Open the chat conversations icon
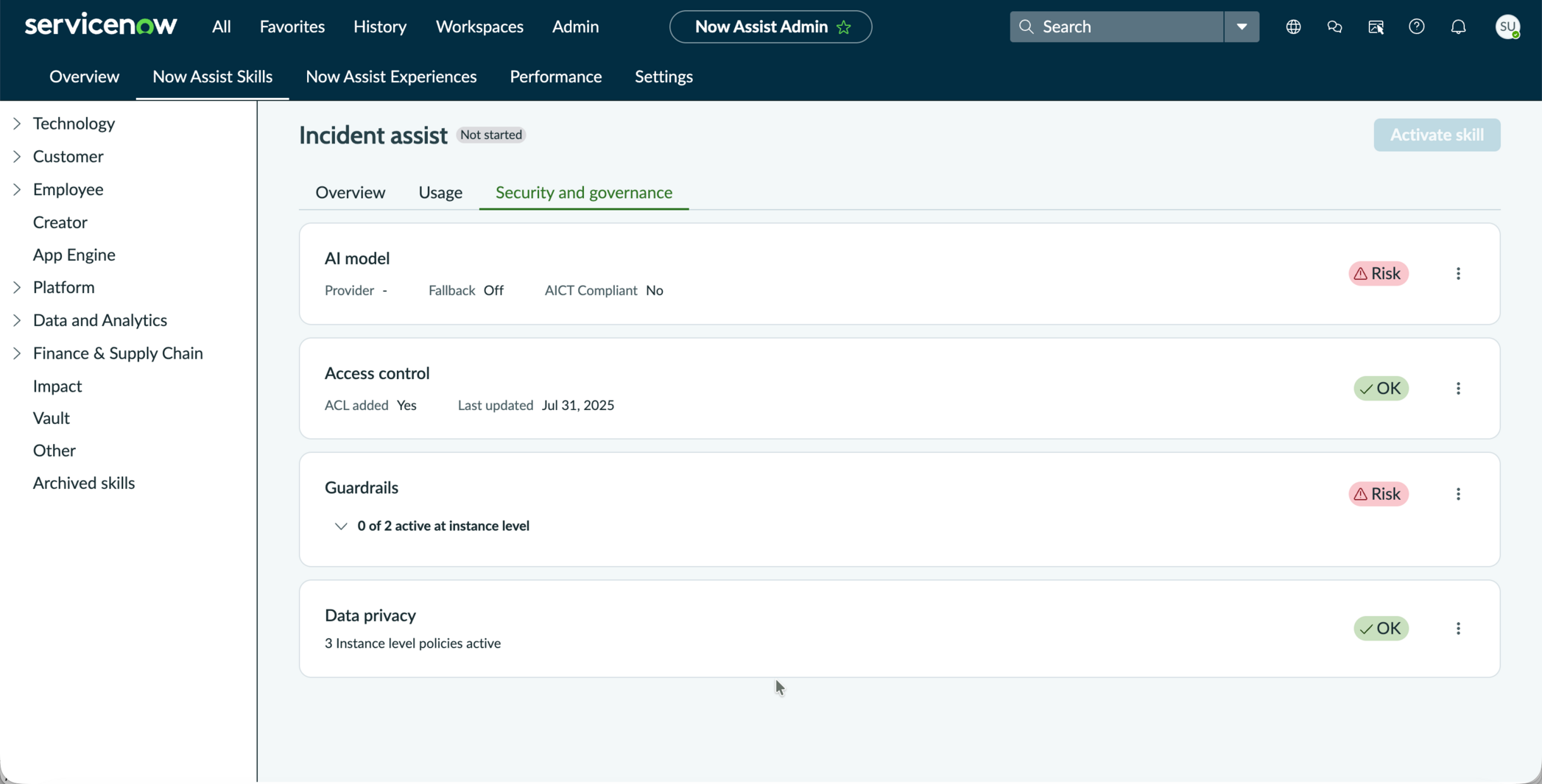Screen dimensions: 1542x784 1334,27
